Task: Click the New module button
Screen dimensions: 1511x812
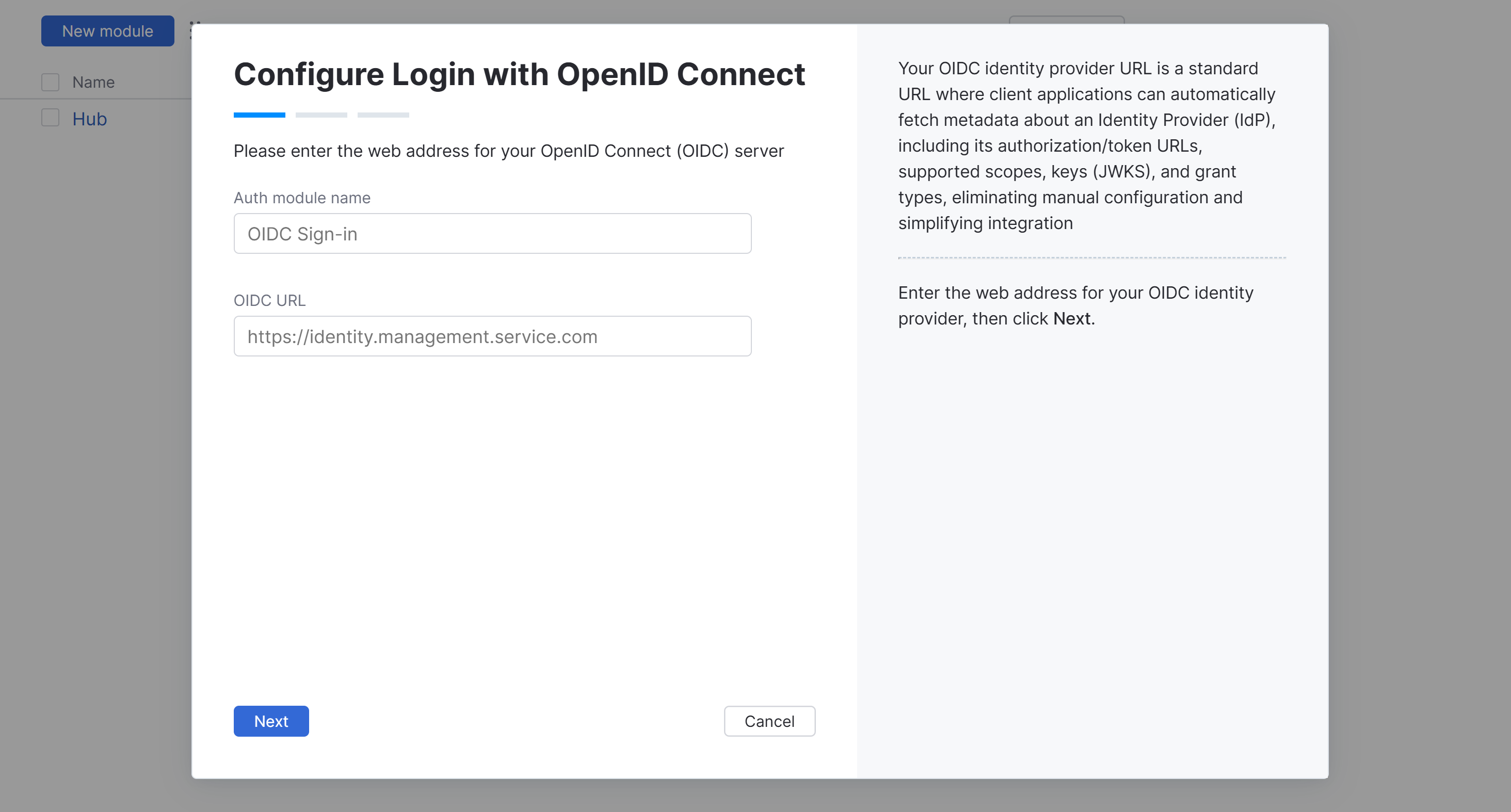Action: click(107, 30)
